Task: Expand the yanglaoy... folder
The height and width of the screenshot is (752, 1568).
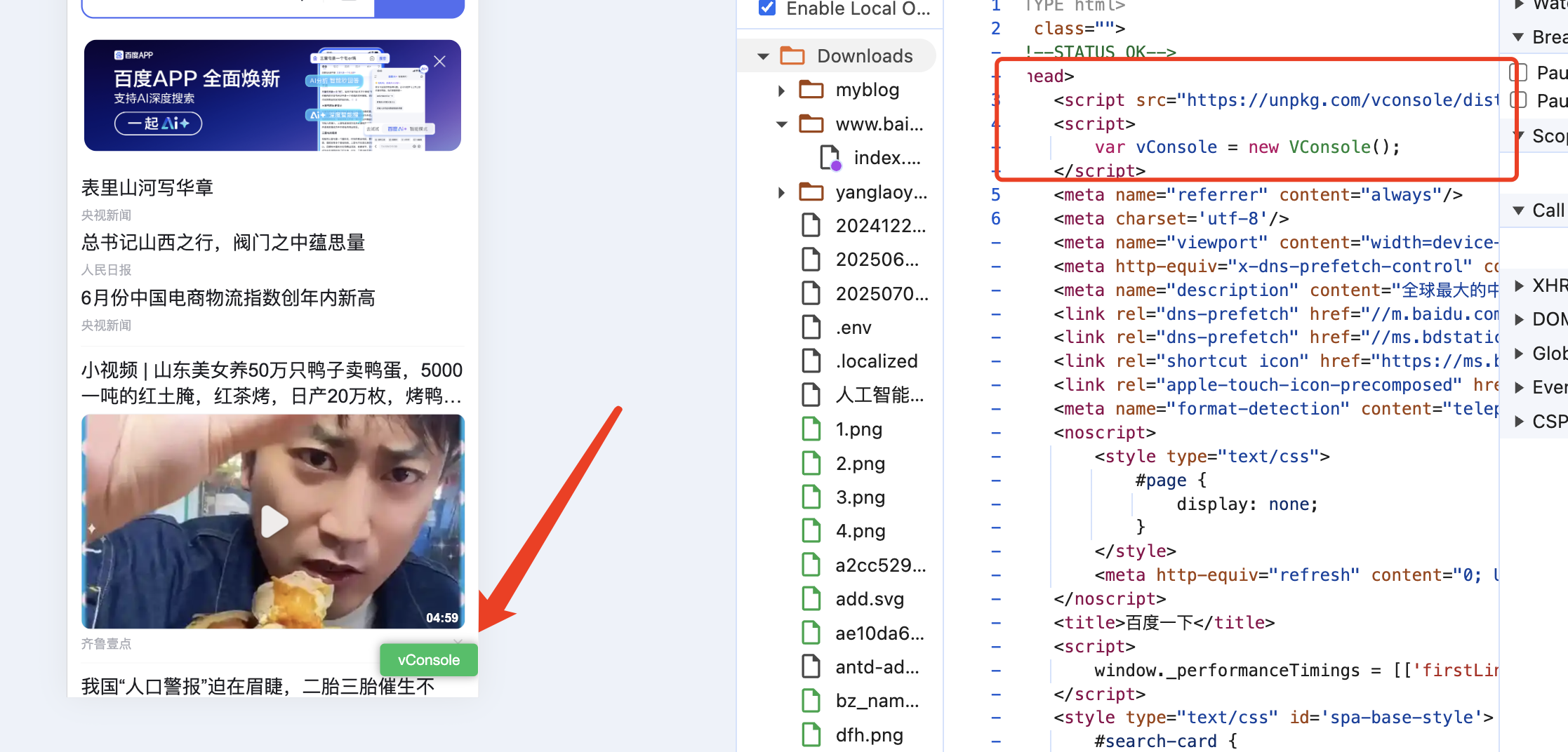Action: [x=781, y=192]
